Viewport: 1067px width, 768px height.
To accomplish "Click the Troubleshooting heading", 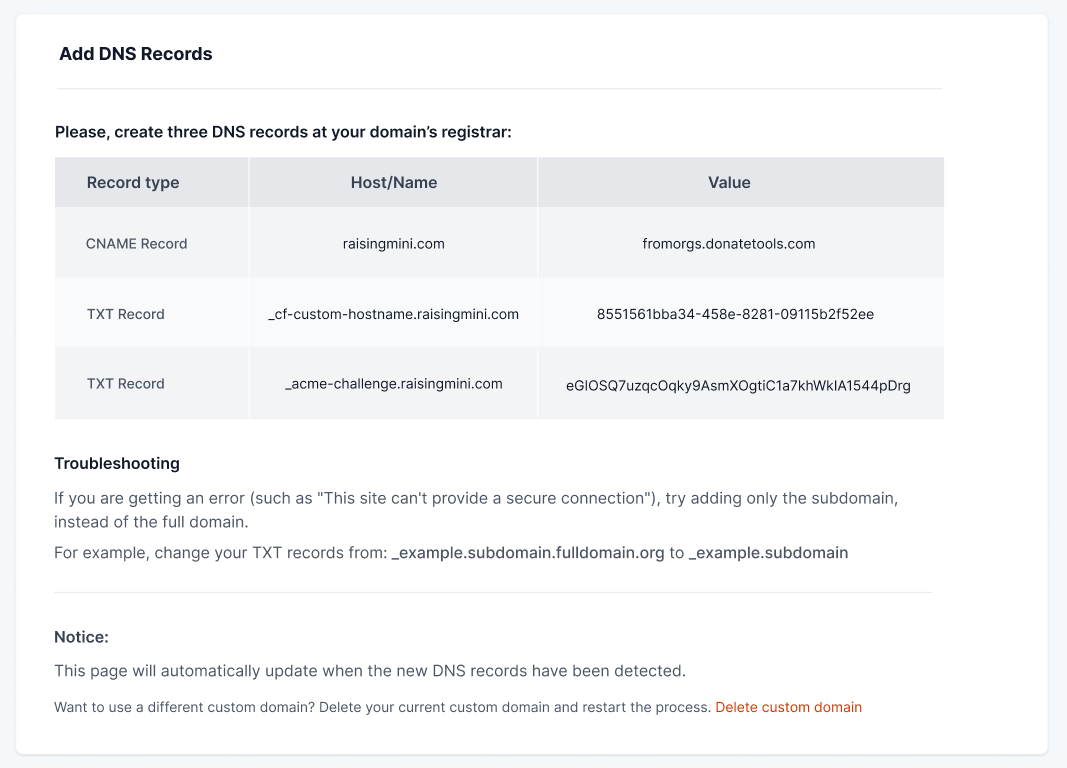I will coord(117,463).
